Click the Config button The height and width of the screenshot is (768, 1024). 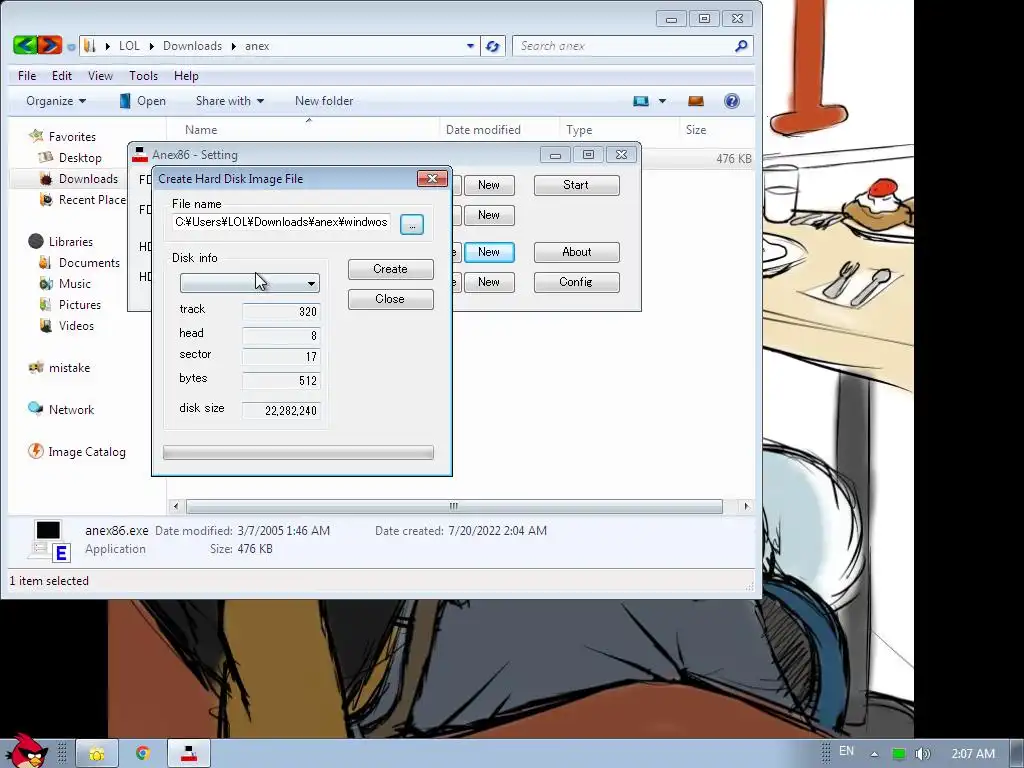(577, 282)
